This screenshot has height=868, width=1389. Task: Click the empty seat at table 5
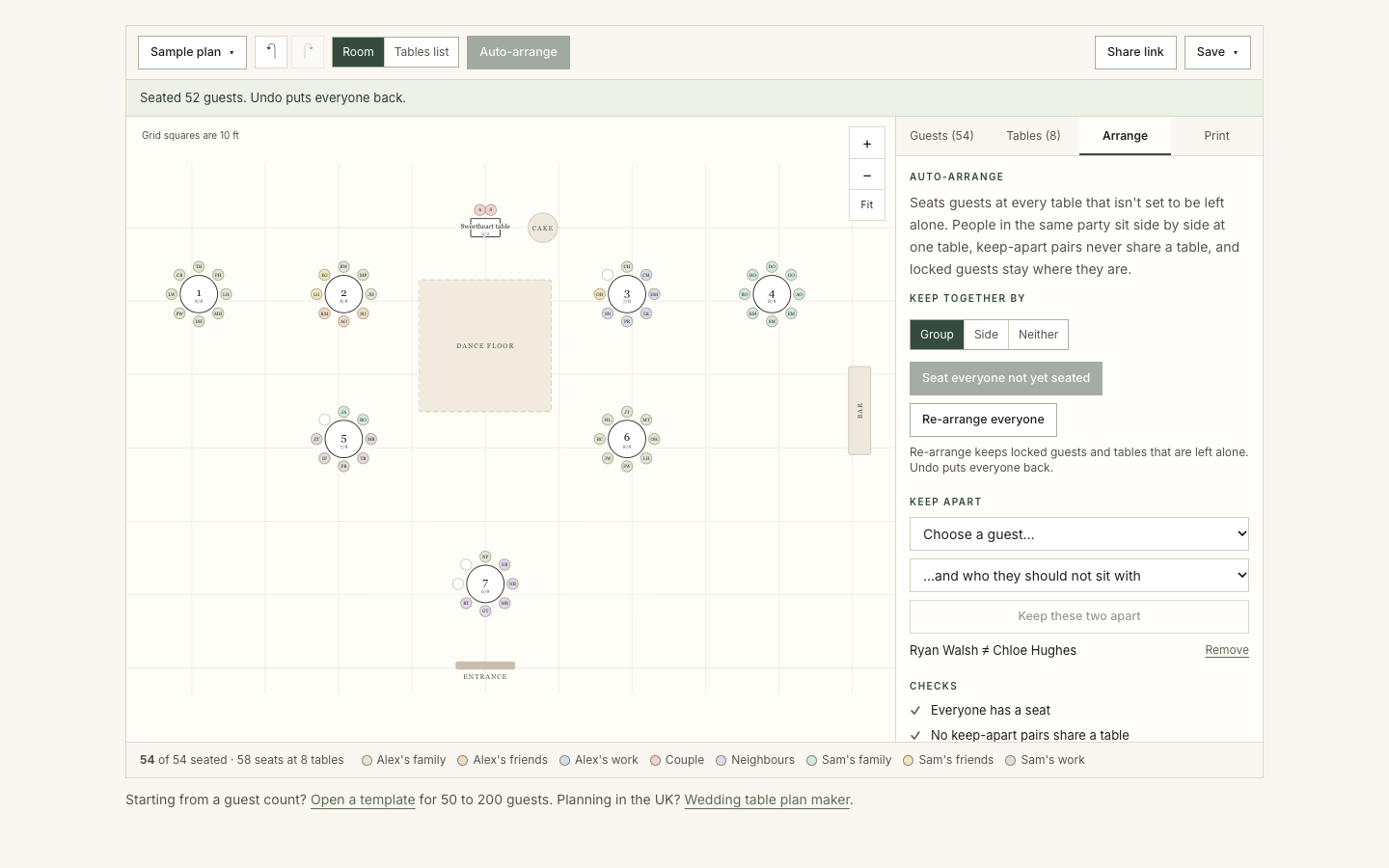324,420
